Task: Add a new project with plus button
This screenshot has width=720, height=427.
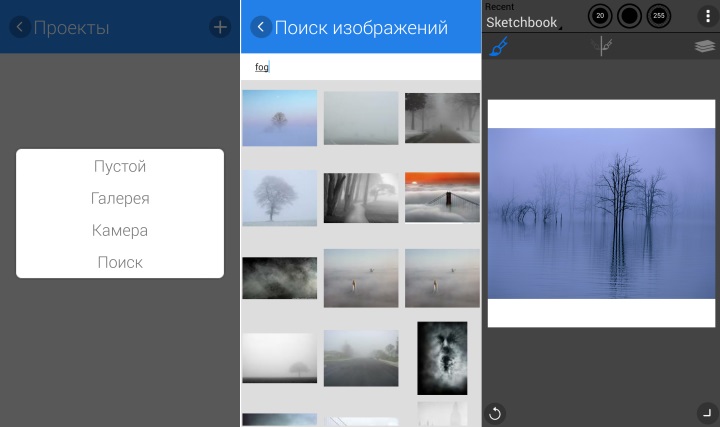Action: click(220, 27)
